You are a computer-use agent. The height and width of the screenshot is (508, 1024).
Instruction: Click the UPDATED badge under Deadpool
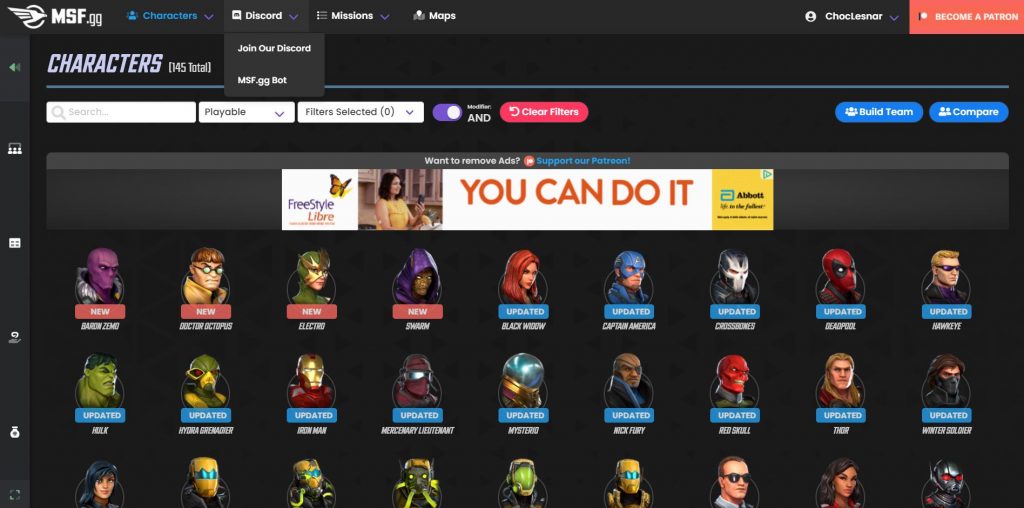click(x=840, y=312)
